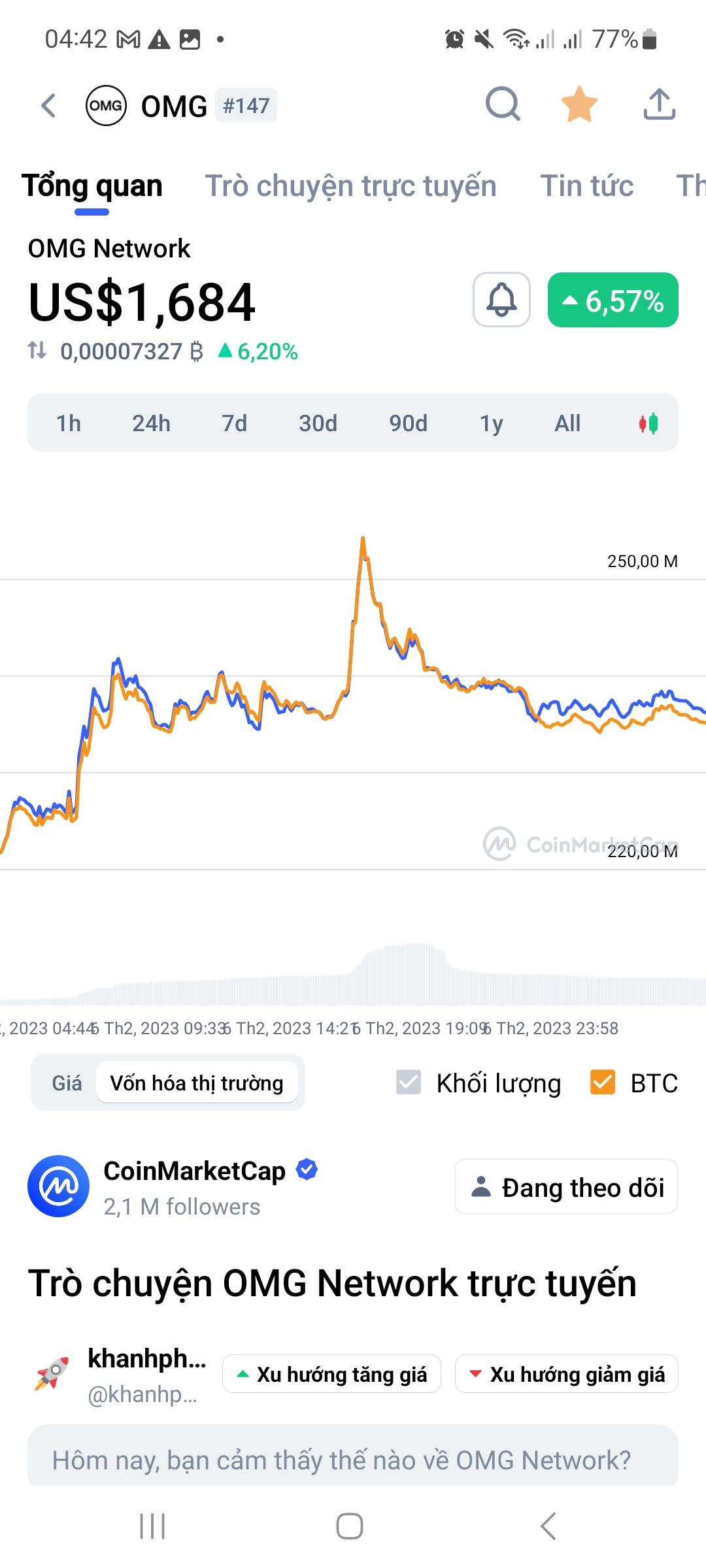Open the search magnifier icon
This screenshot has height=1568, width=706.
pos(502,105)
